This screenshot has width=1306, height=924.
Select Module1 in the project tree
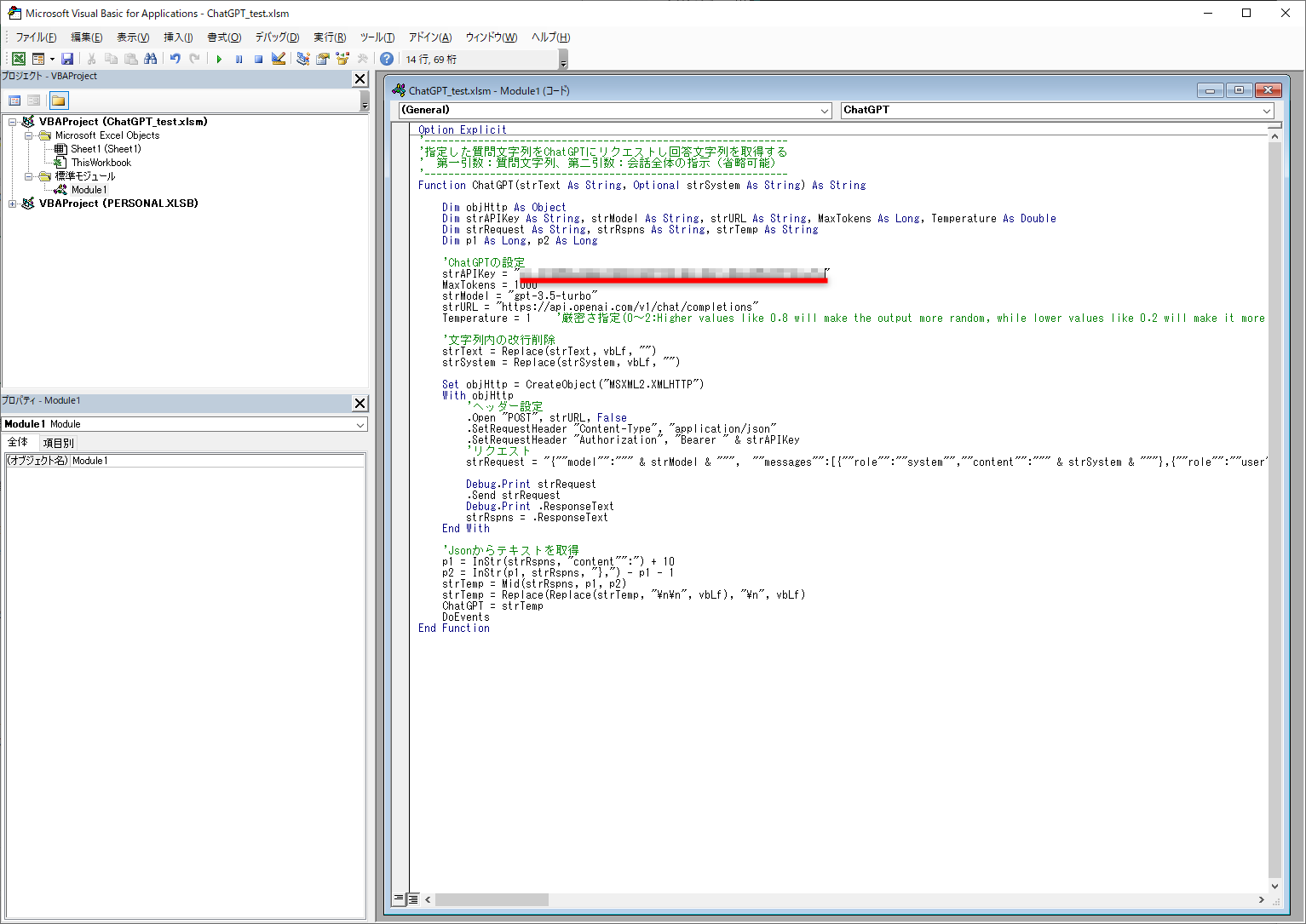pyautogui.click(x=89, y=190)
